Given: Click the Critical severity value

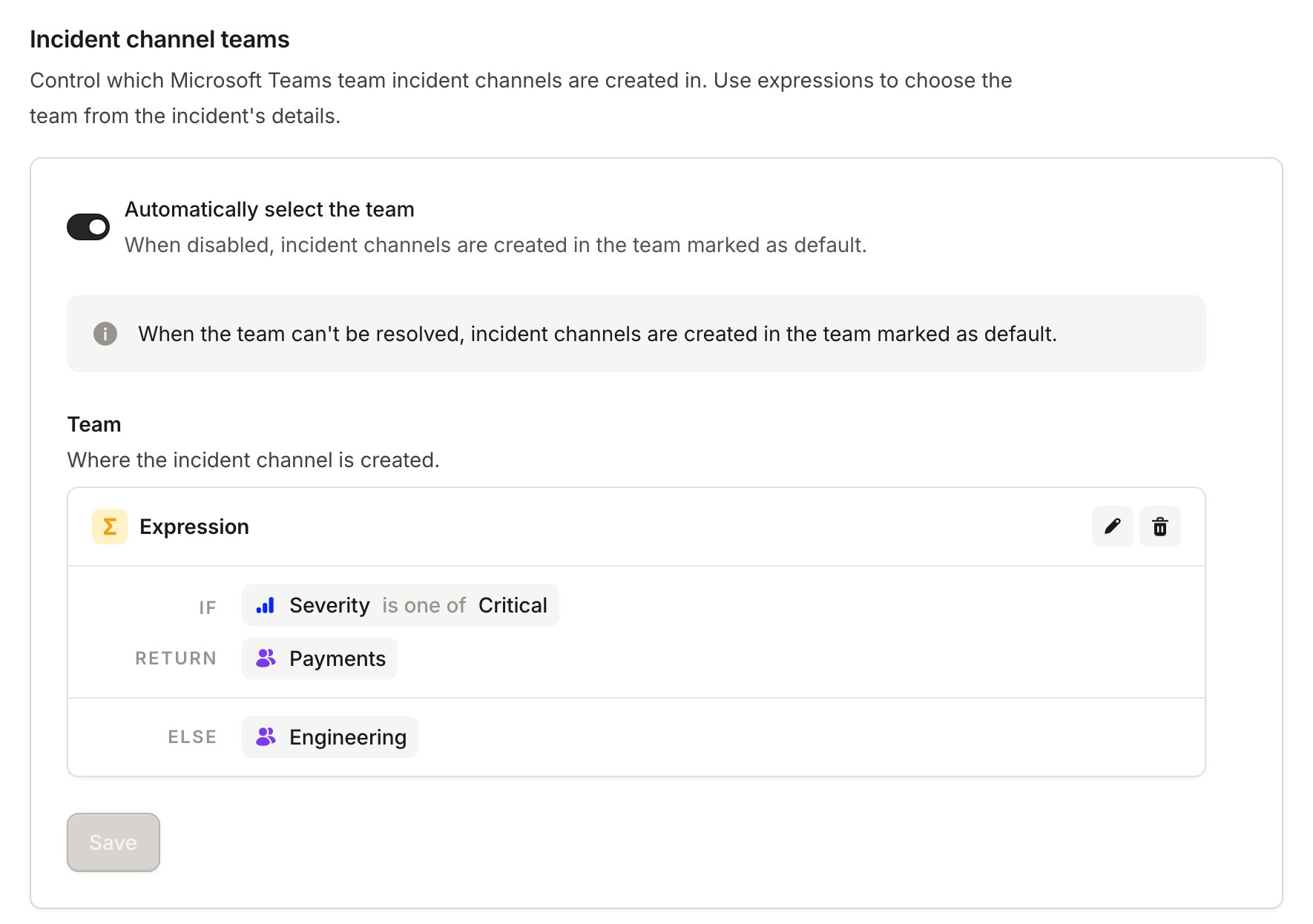Looking at the screenshot, I should tap(513, 605).
